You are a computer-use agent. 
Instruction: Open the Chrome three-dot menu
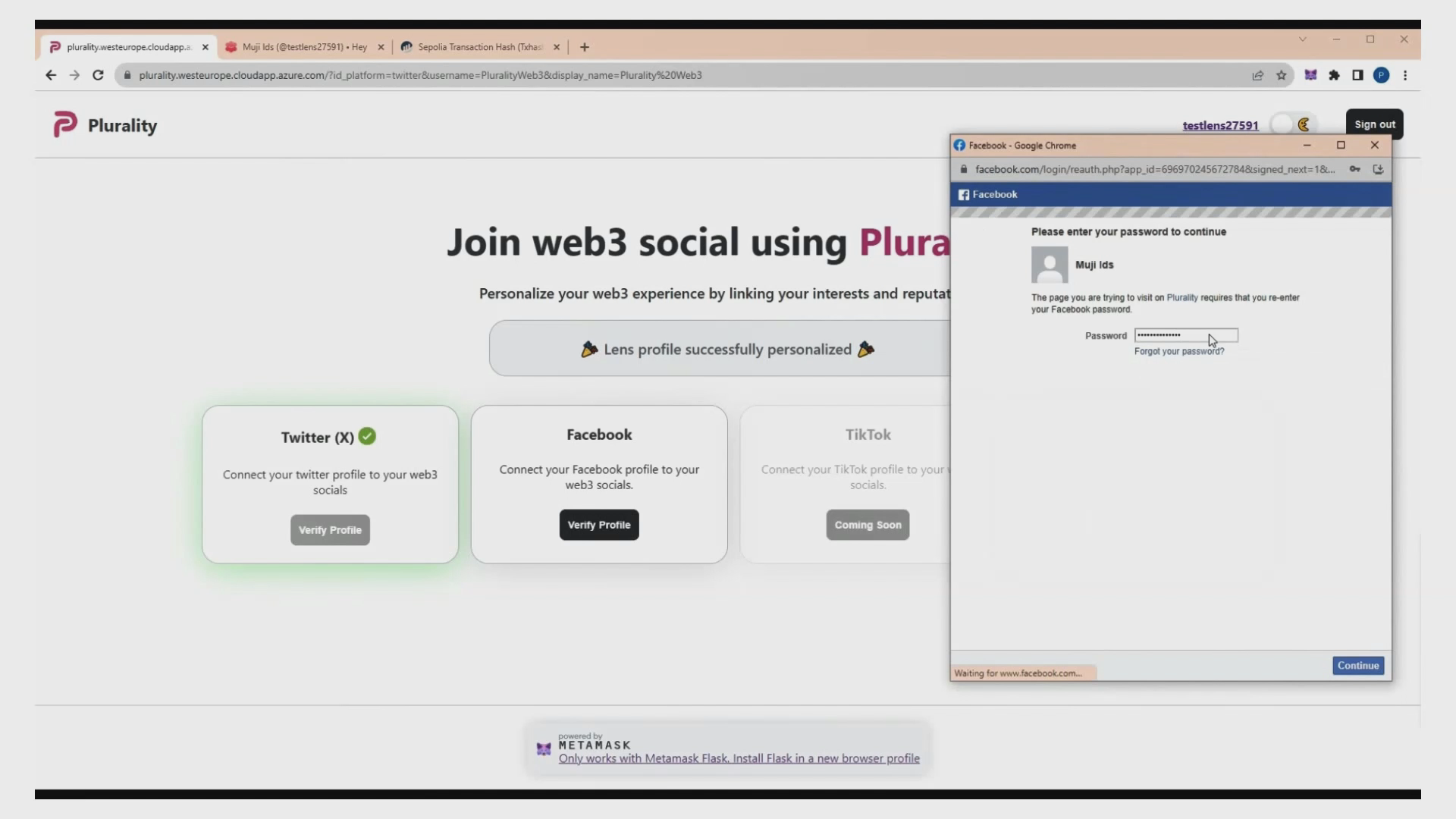click(1405, 75)
